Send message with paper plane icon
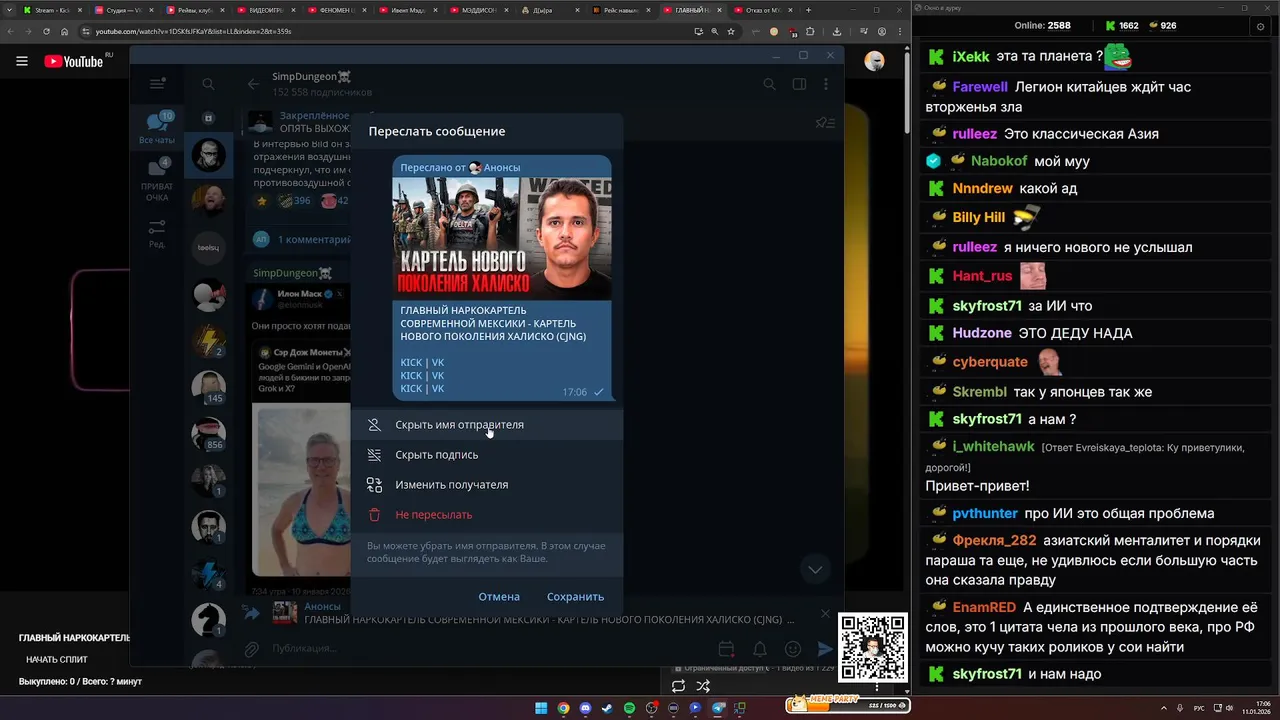Image resolution: width=1280 pixels, height=720 pixels. pos(825,649)
